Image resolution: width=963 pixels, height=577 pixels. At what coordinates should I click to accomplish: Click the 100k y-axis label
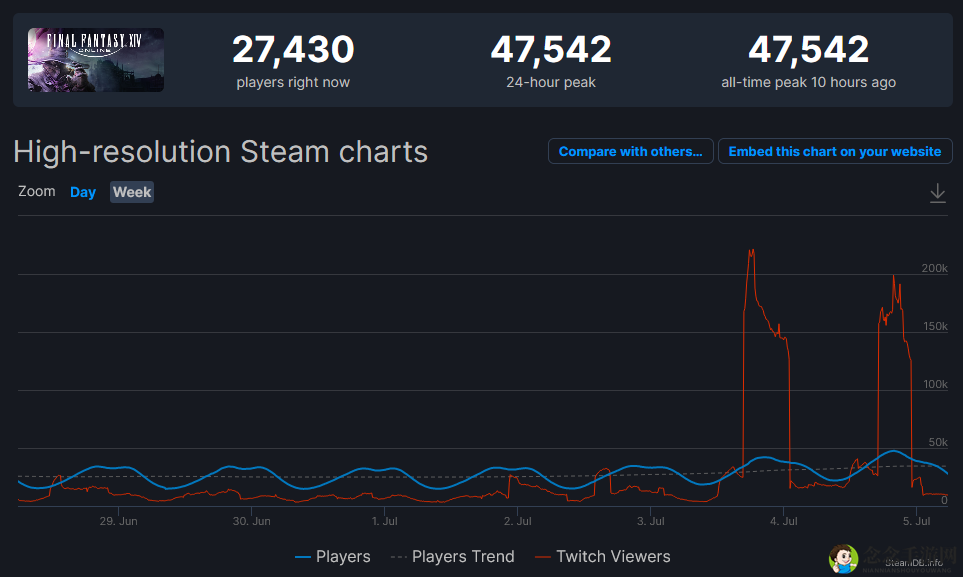pos(935,384)
